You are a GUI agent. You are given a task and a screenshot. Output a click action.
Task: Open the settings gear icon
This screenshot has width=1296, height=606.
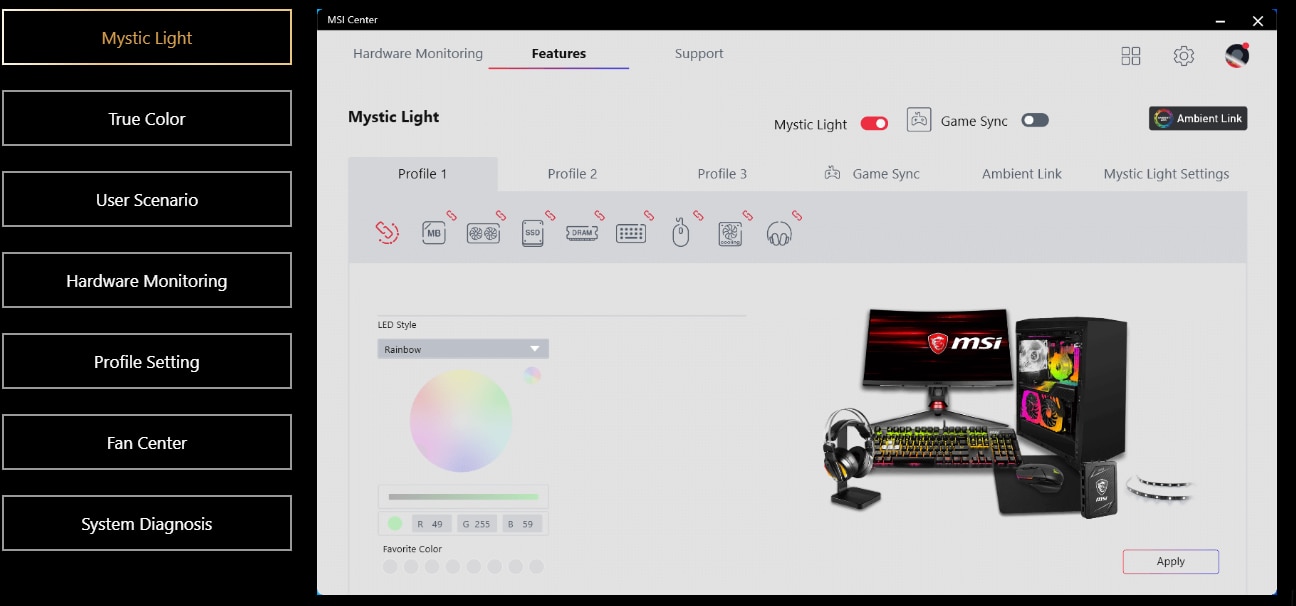click(1184, 56)
